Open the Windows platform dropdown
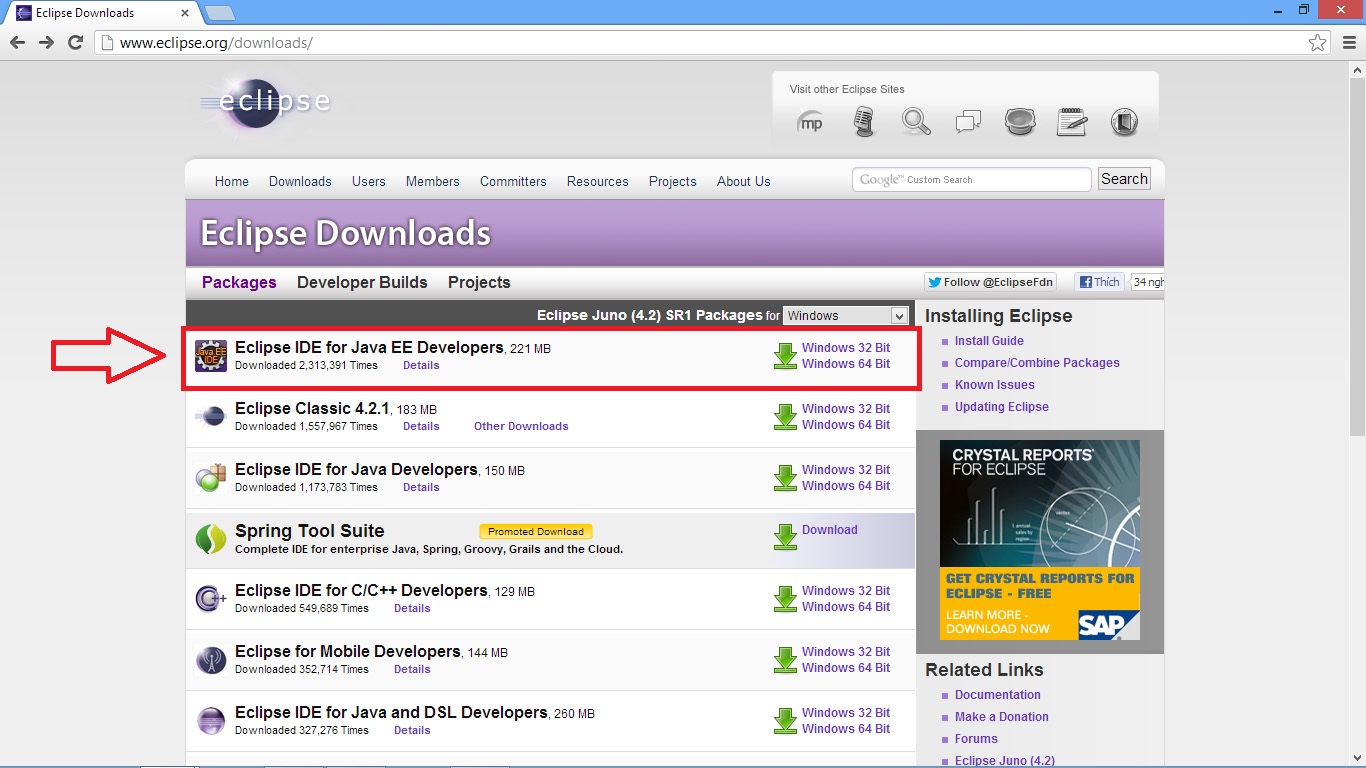Screen dimensions: 1366x768 (846, 316)
